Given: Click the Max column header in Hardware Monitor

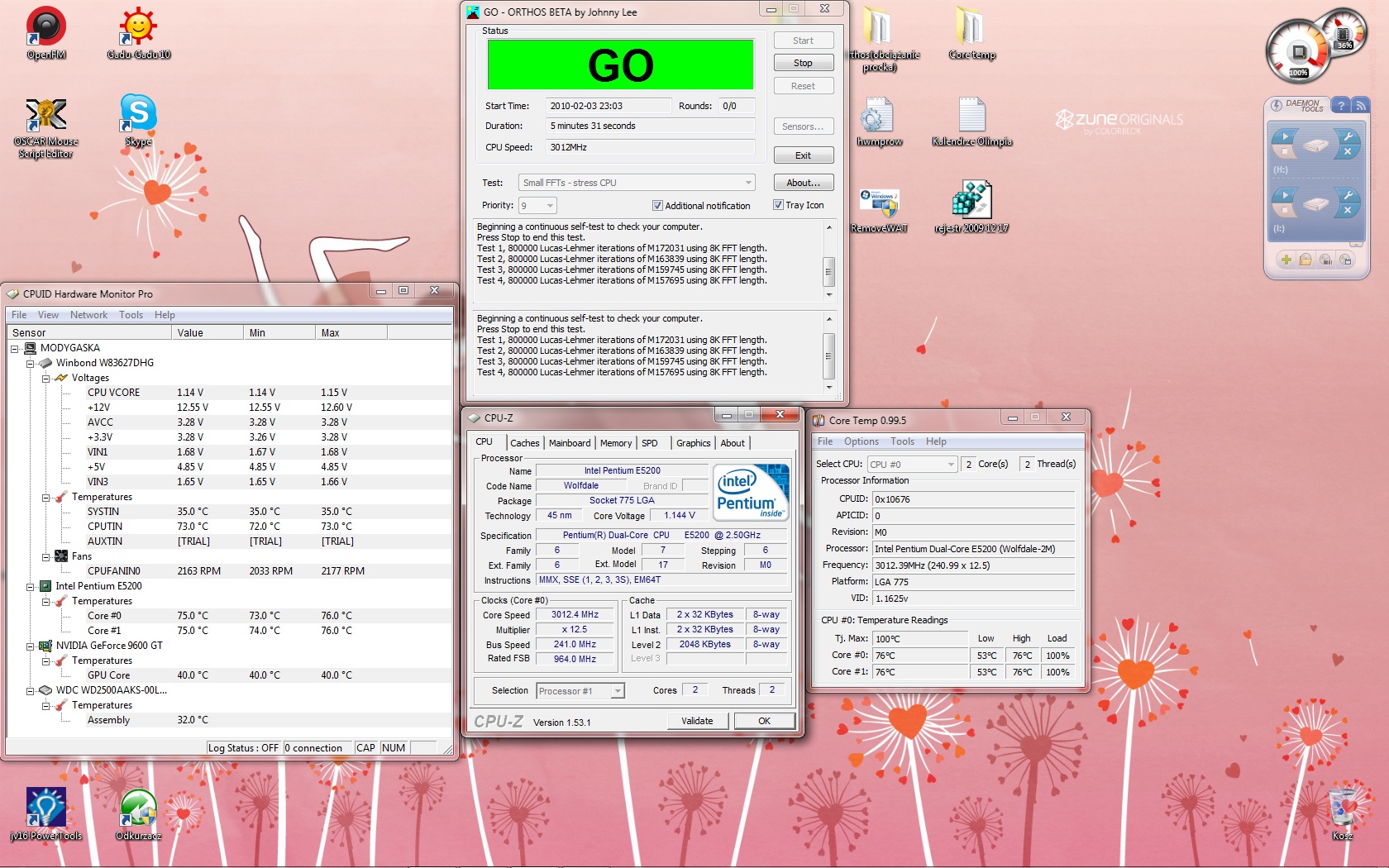Looking at the screenshot, I should pyautogui.click(x=351, y=332).
